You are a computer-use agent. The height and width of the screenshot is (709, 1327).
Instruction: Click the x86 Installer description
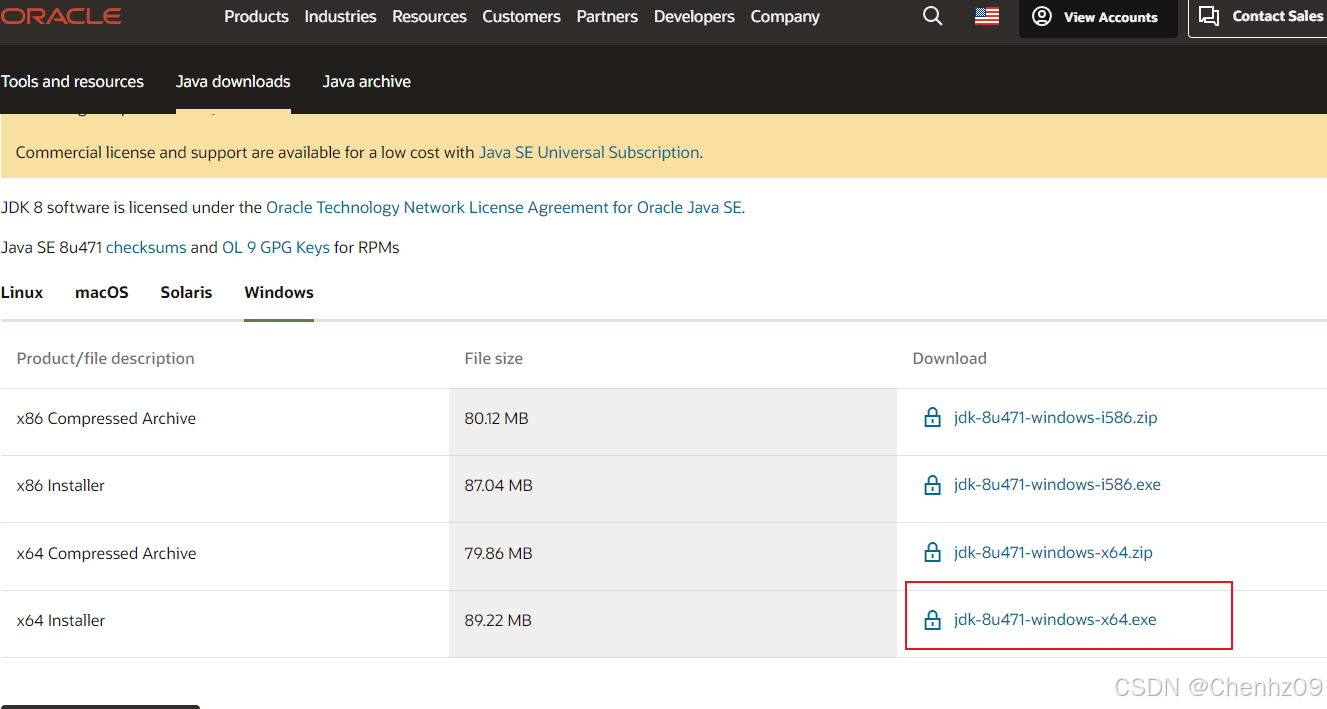[x=61, y=485]
